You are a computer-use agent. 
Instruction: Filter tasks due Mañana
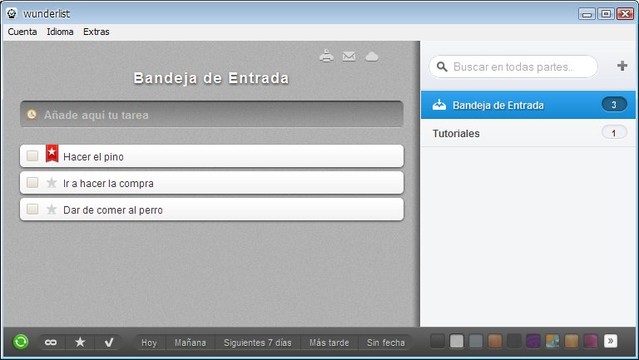point(190,342)
